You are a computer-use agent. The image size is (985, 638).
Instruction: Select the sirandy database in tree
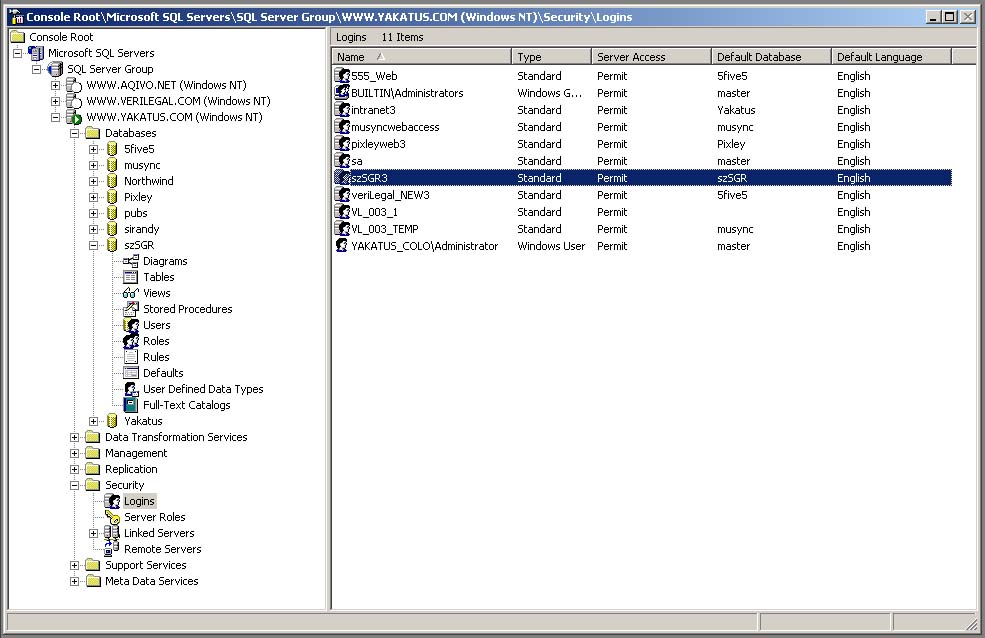pos(141,229)
